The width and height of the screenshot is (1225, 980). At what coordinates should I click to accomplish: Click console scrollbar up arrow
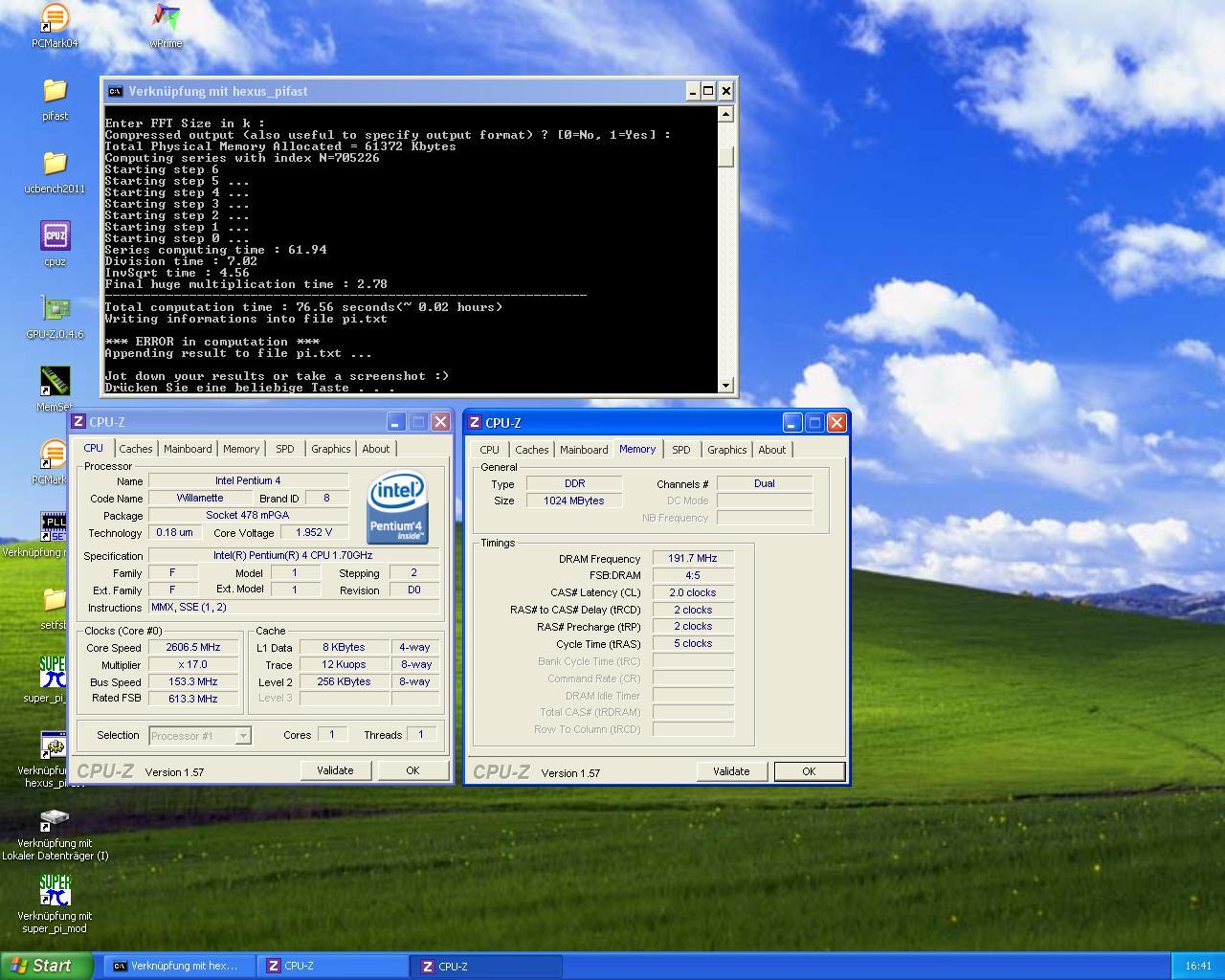click(725, 115)
